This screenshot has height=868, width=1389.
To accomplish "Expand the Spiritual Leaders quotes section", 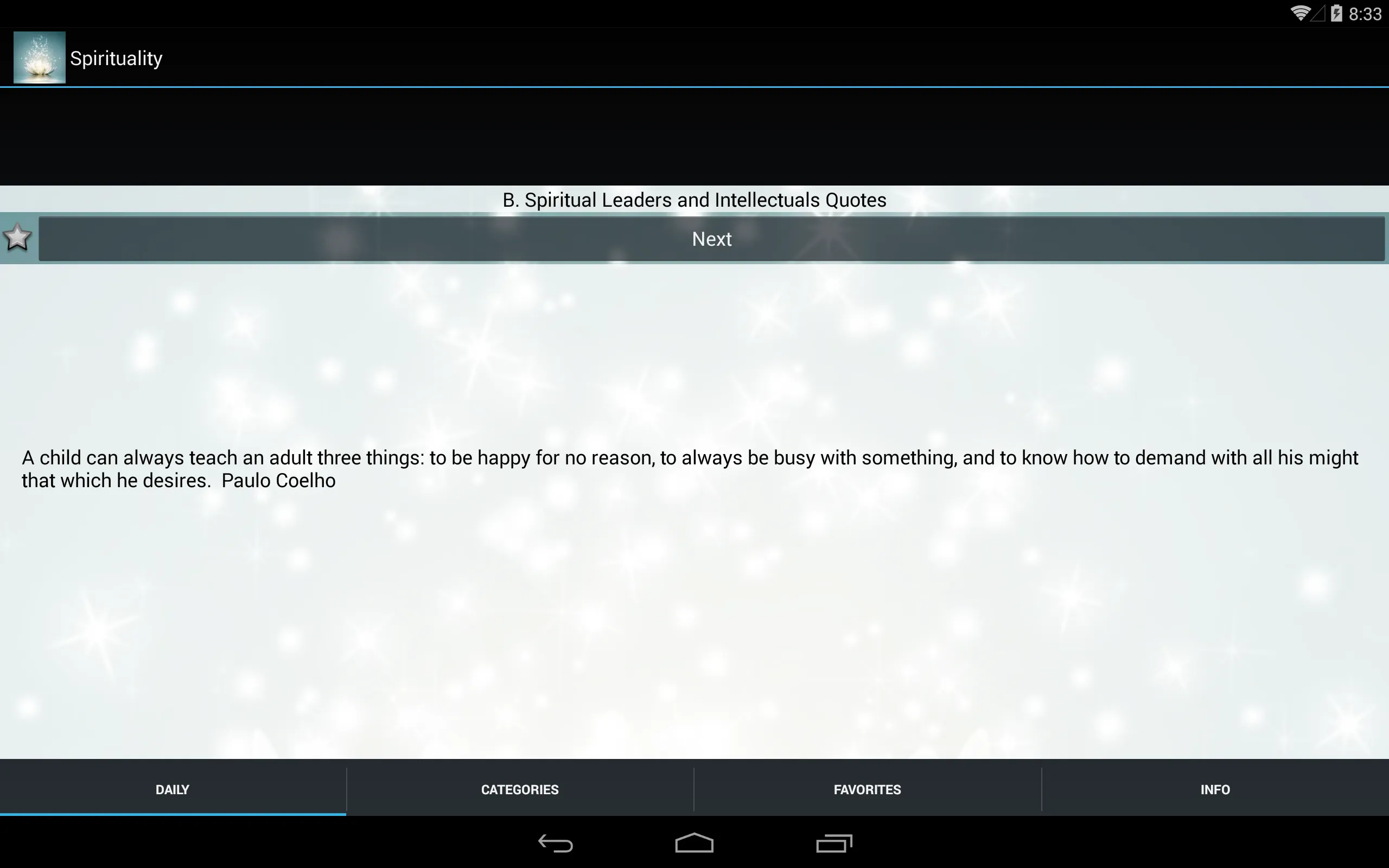I will [x=694, y=200].
